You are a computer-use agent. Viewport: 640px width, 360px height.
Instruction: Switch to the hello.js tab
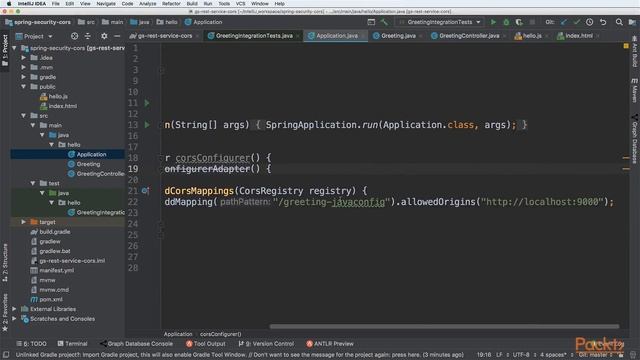(531, 36)
